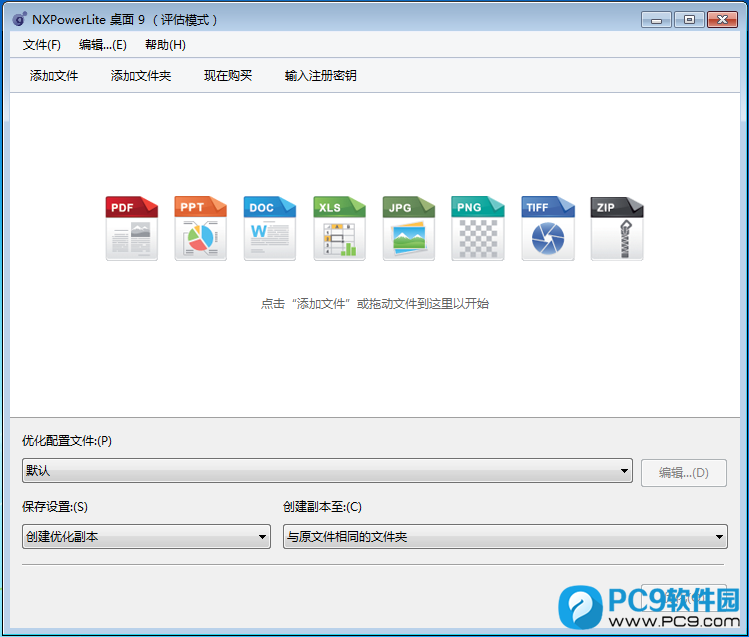Viewport: 749px width, 637px height.
Task: Open the 创建副本至 dropdown showing 与原文件相同的文件夹
Action: (505, 537)
